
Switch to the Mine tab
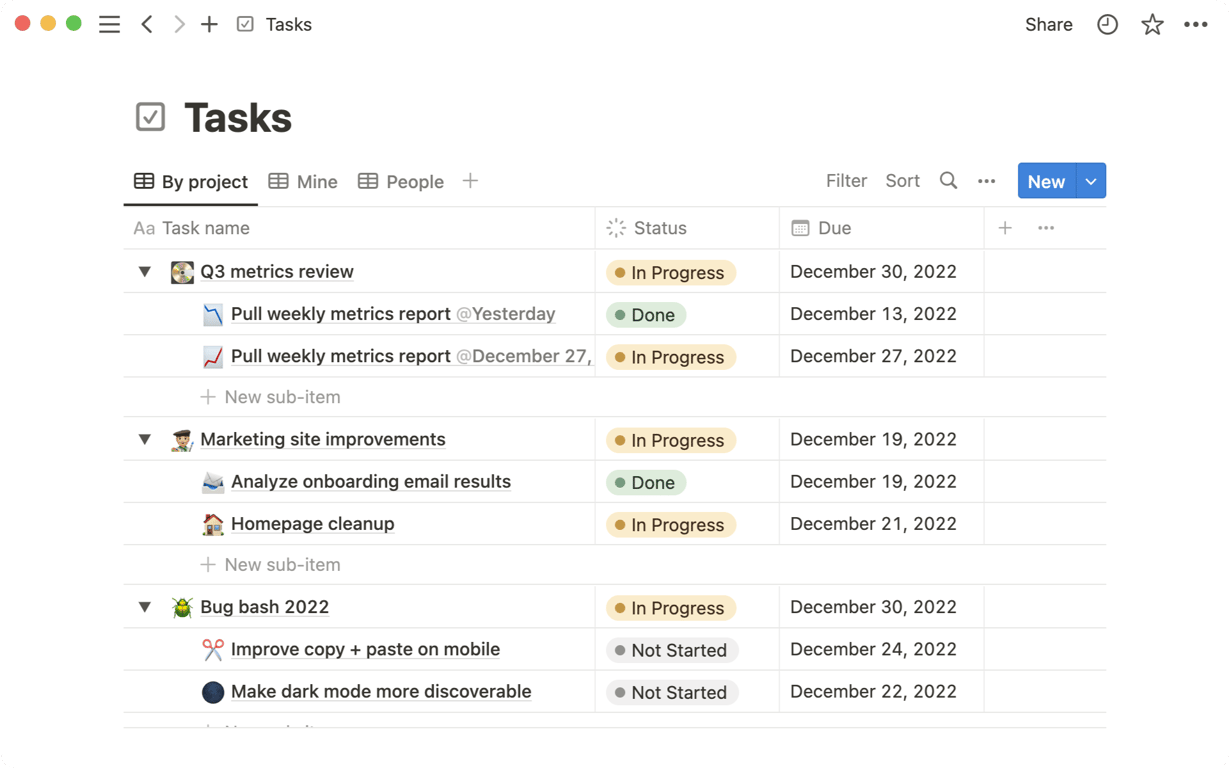[304, 182]
